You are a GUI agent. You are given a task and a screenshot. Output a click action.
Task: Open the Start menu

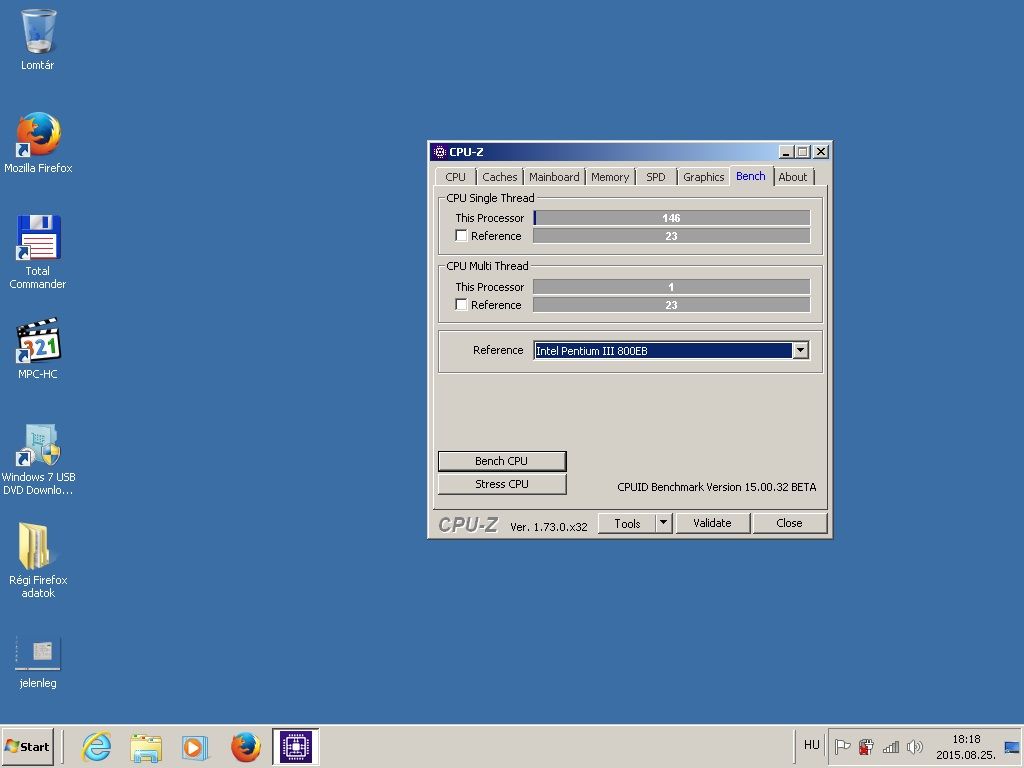27,746
